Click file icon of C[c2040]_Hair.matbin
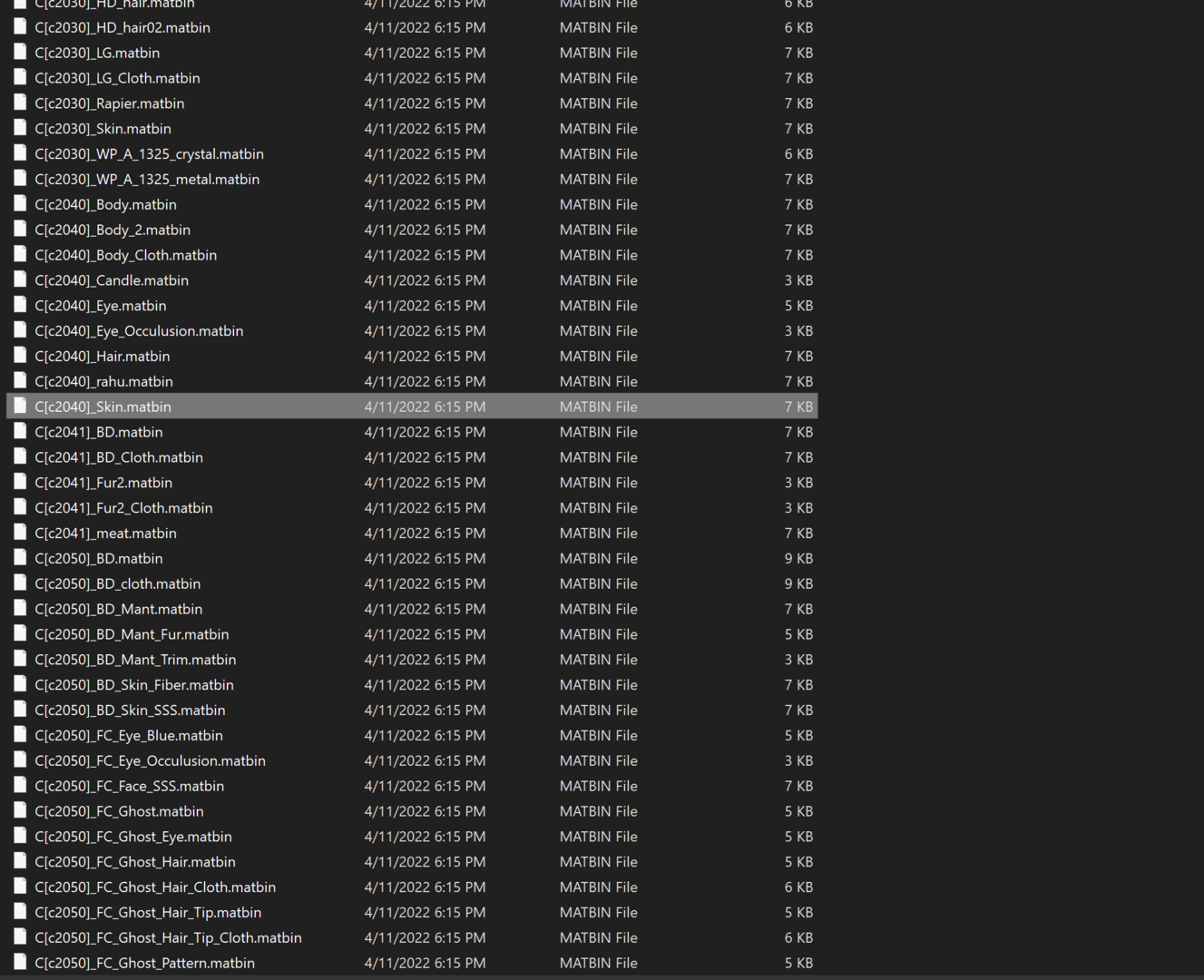Viewport: 1204px width, 980px height. [x=20, y=357]
